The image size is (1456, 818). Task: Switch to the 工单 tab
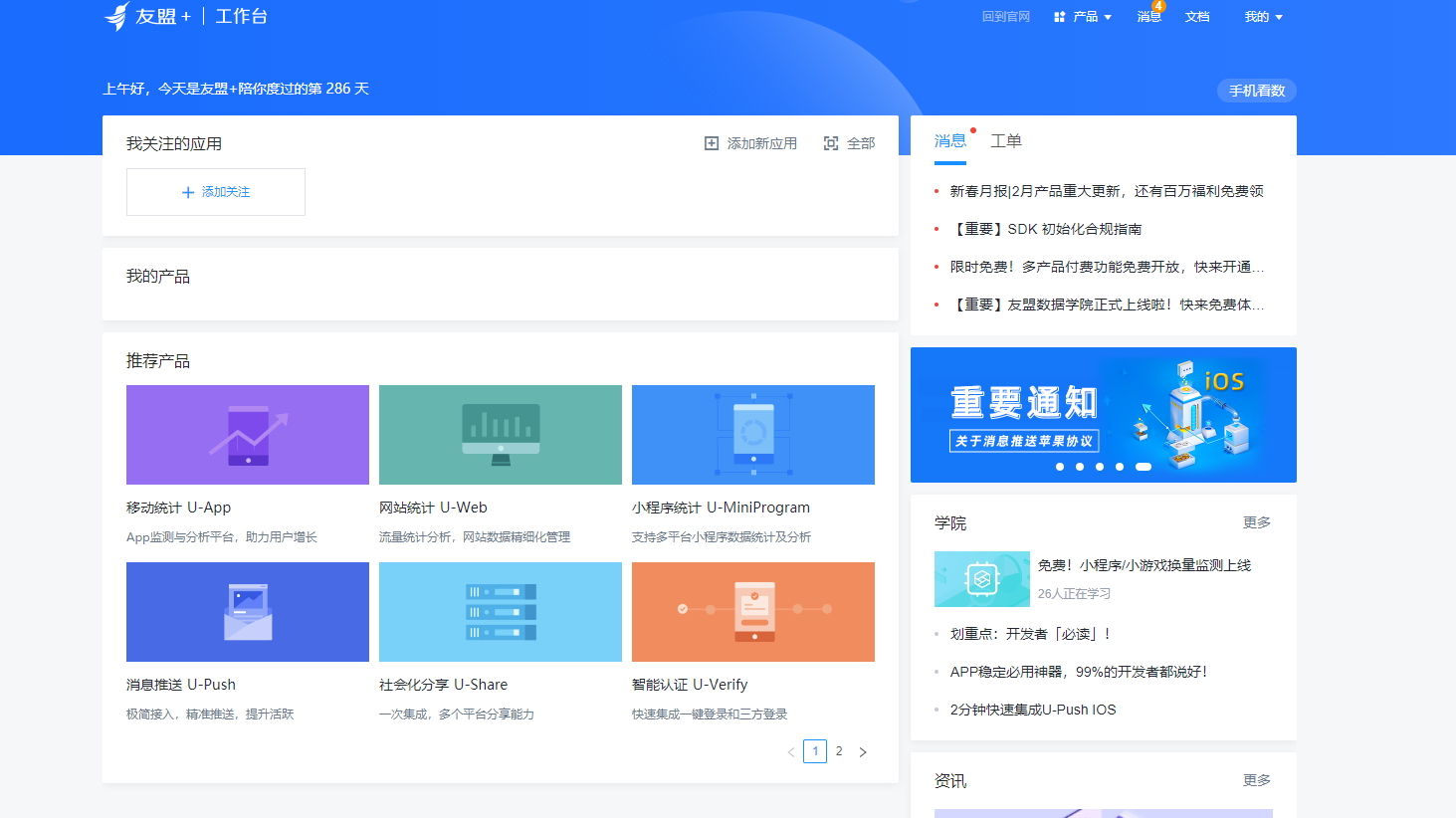click(x=1006, y=140)
